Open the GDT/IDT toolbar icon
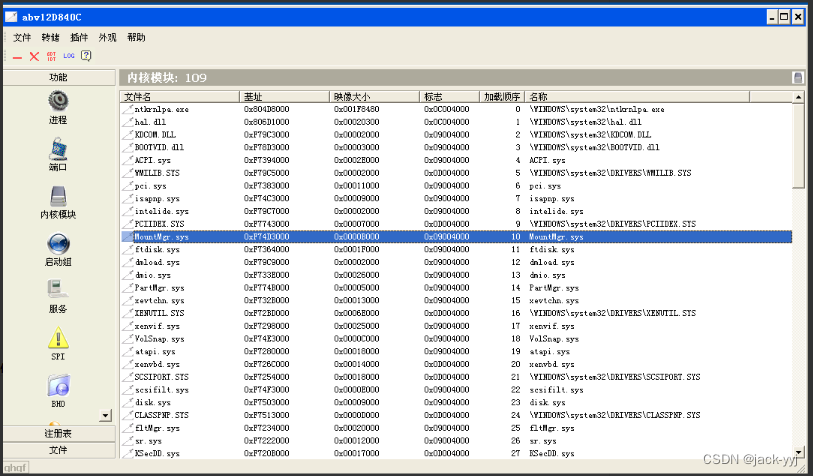The width and height of the screenshot is (813, 476). tap(51, 56)
